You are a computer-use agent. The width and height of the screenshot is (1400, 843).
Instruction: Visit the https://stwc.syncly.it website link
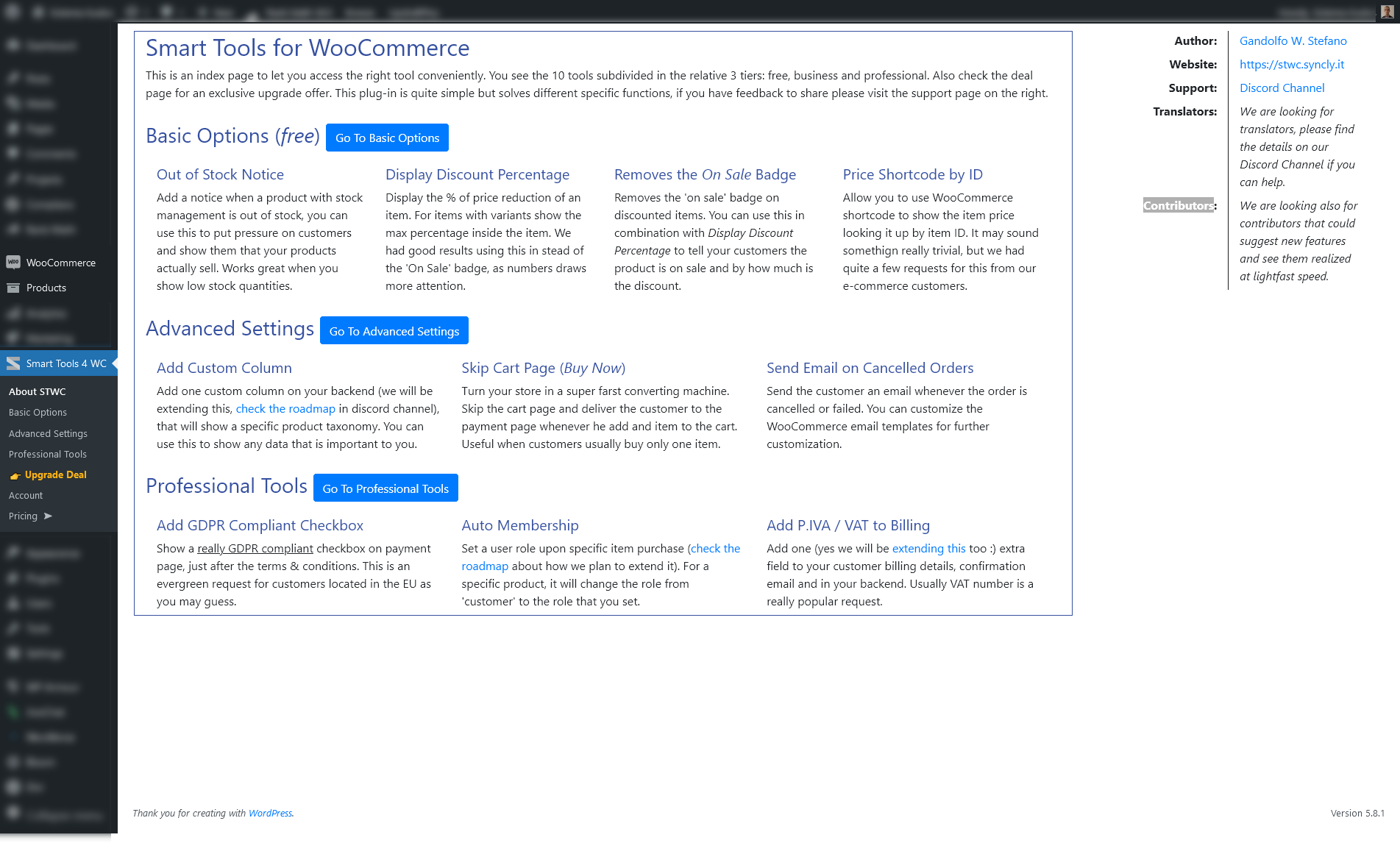(1292, 65)
